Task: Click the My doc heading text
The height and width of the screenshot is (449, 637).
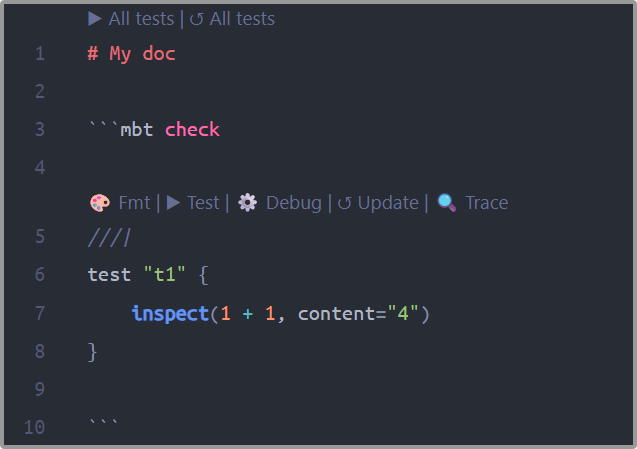Action: [142, 54]
